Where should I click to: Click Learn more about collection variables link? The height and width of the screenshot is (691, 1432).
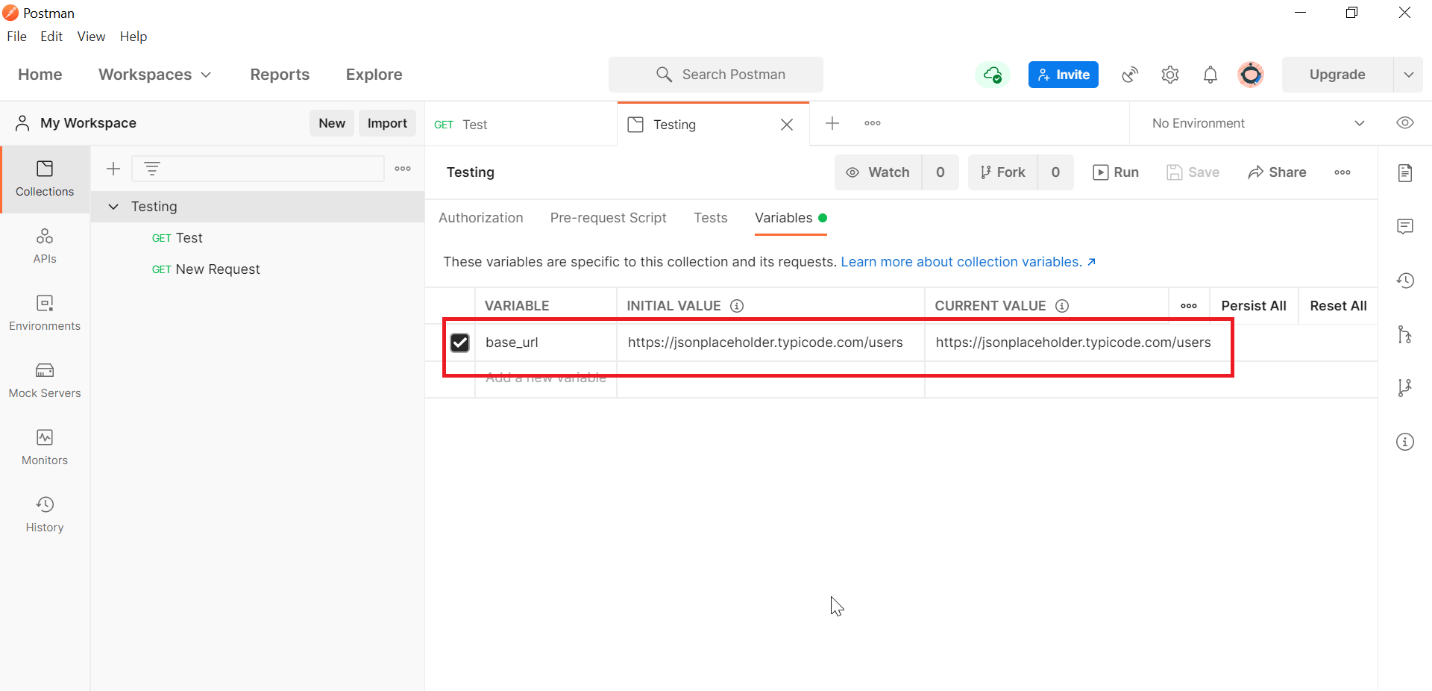click(961, 261)
